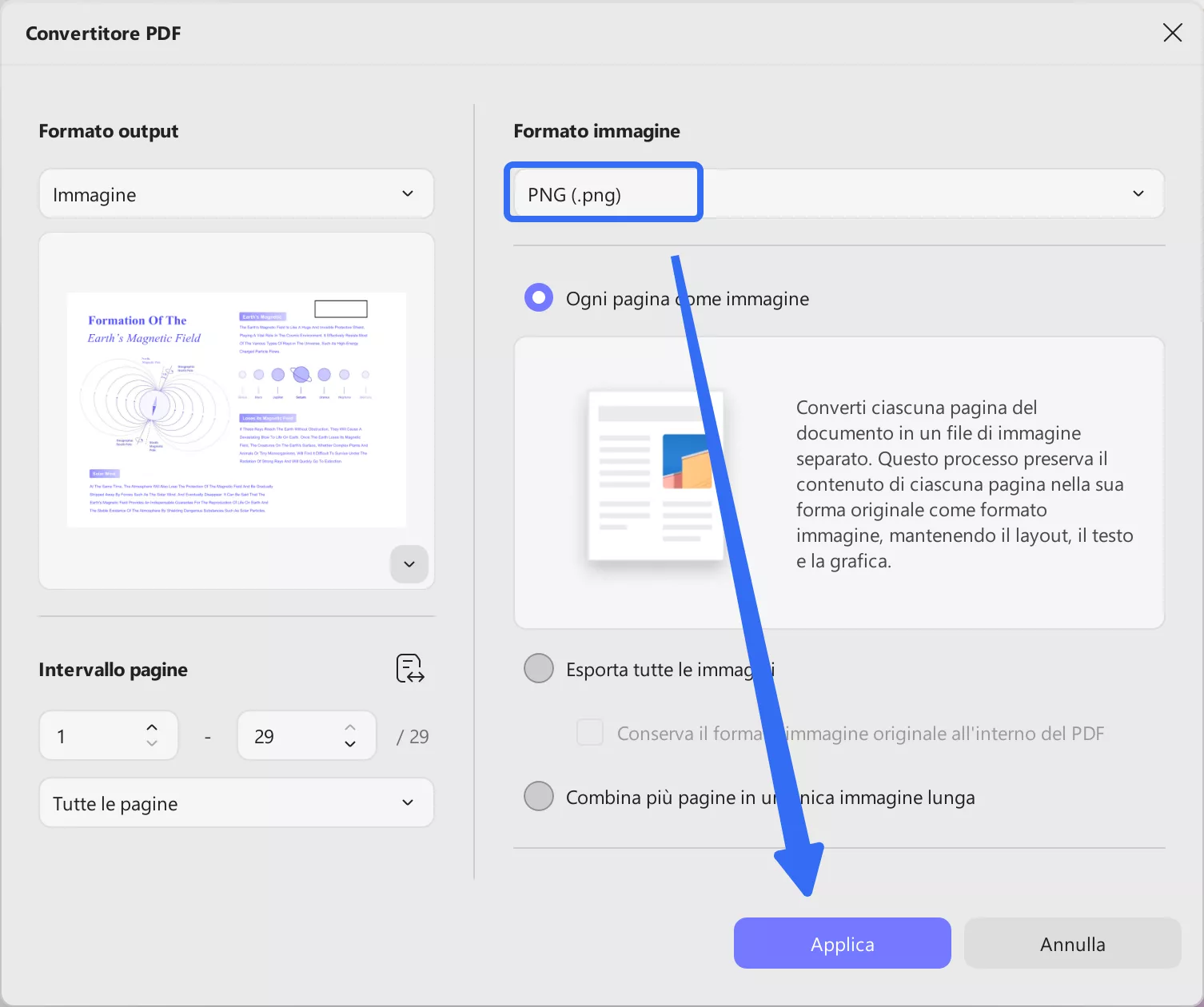Open the Formato output dropdown showing Immagine
This screenshot has height=1007, width=1204.
(x=236, y=193)
